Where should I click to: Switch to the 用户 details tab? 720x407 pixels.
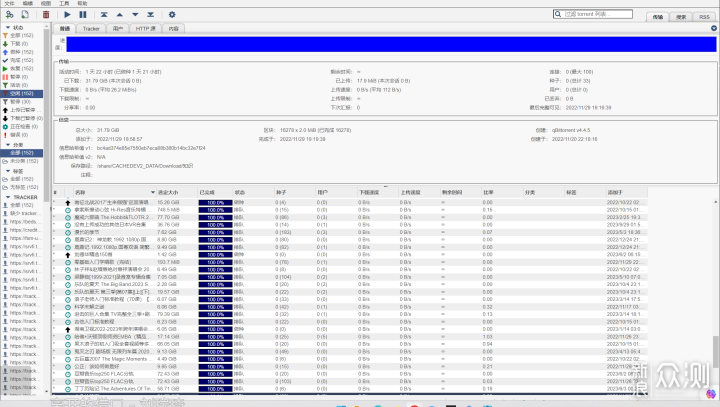pyautogui.click(x=118, y=28)
